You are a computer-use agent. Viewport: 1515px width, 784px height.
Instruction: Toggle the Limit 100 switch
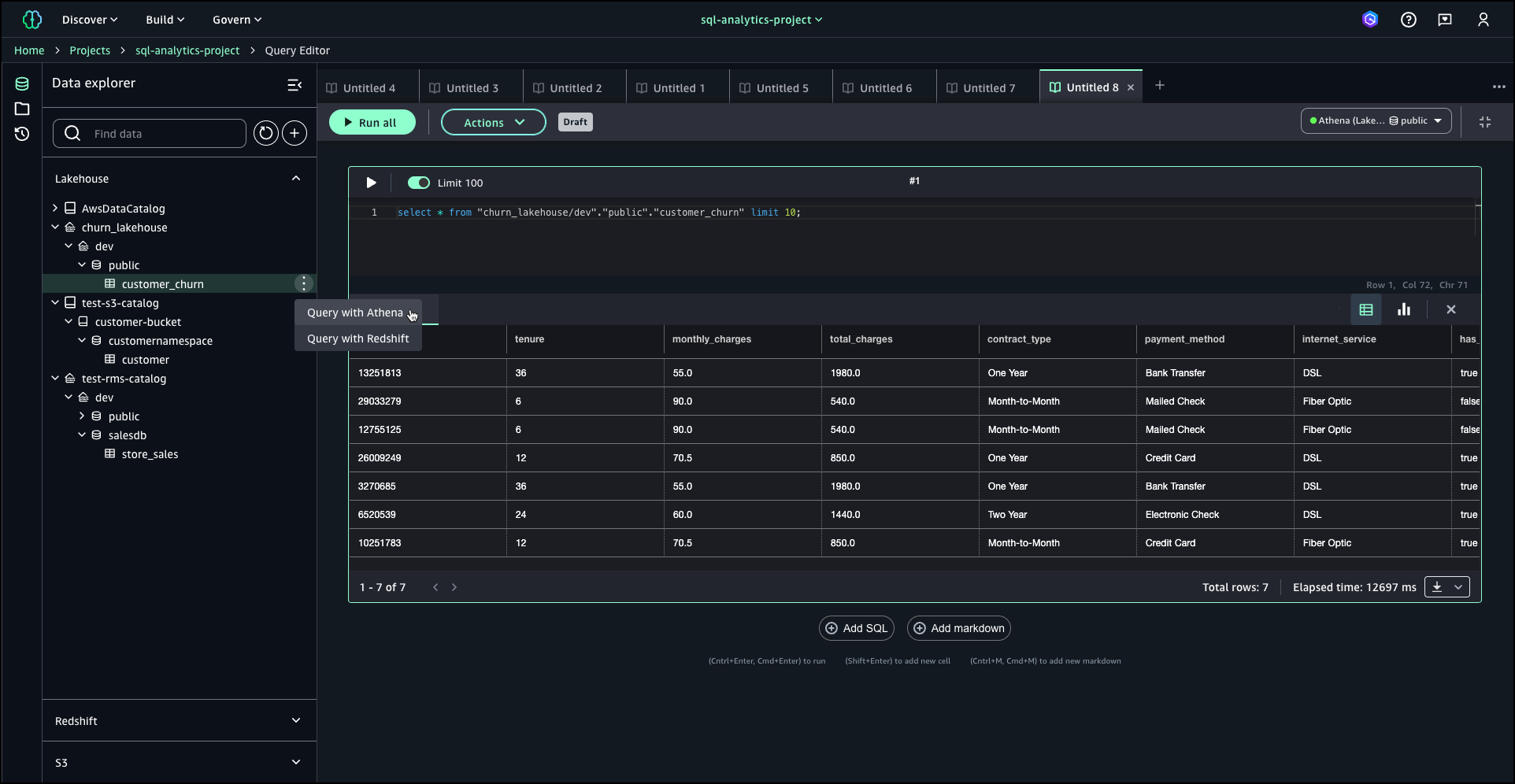coord(418,183)
